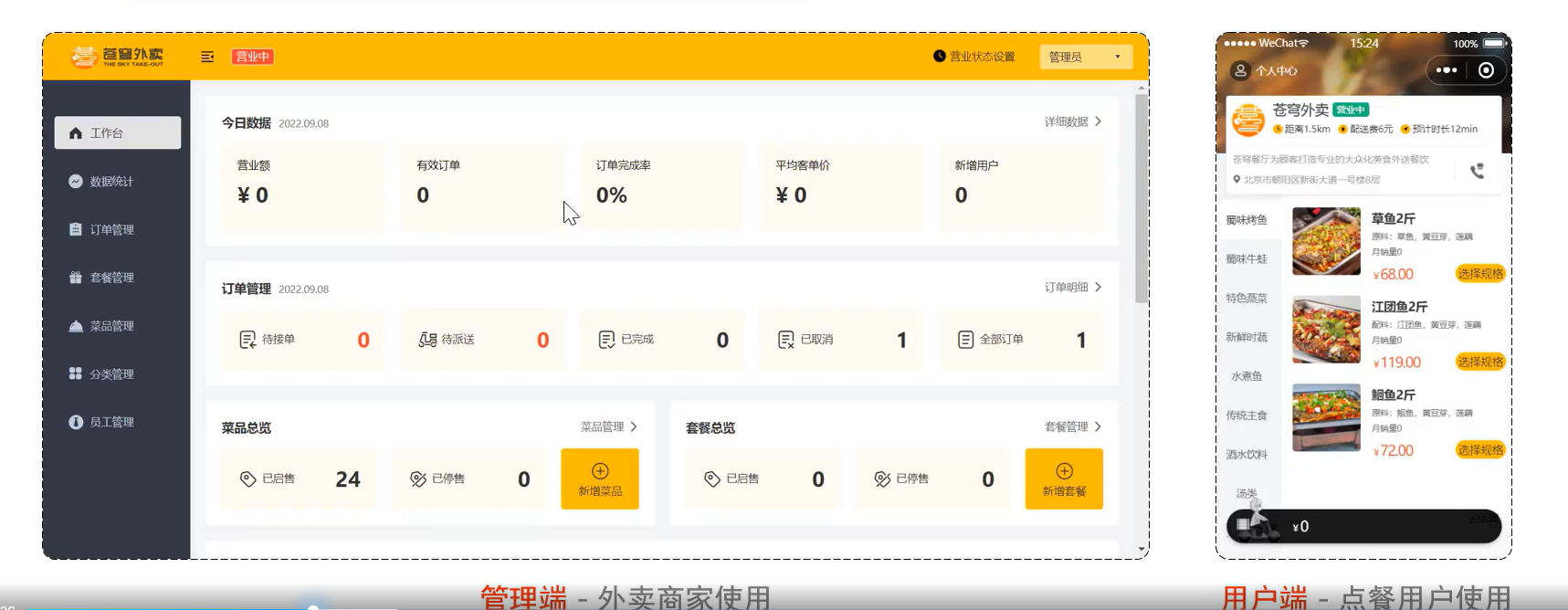Click the 苍穹外卖 shop avatar

[1248, 121]
